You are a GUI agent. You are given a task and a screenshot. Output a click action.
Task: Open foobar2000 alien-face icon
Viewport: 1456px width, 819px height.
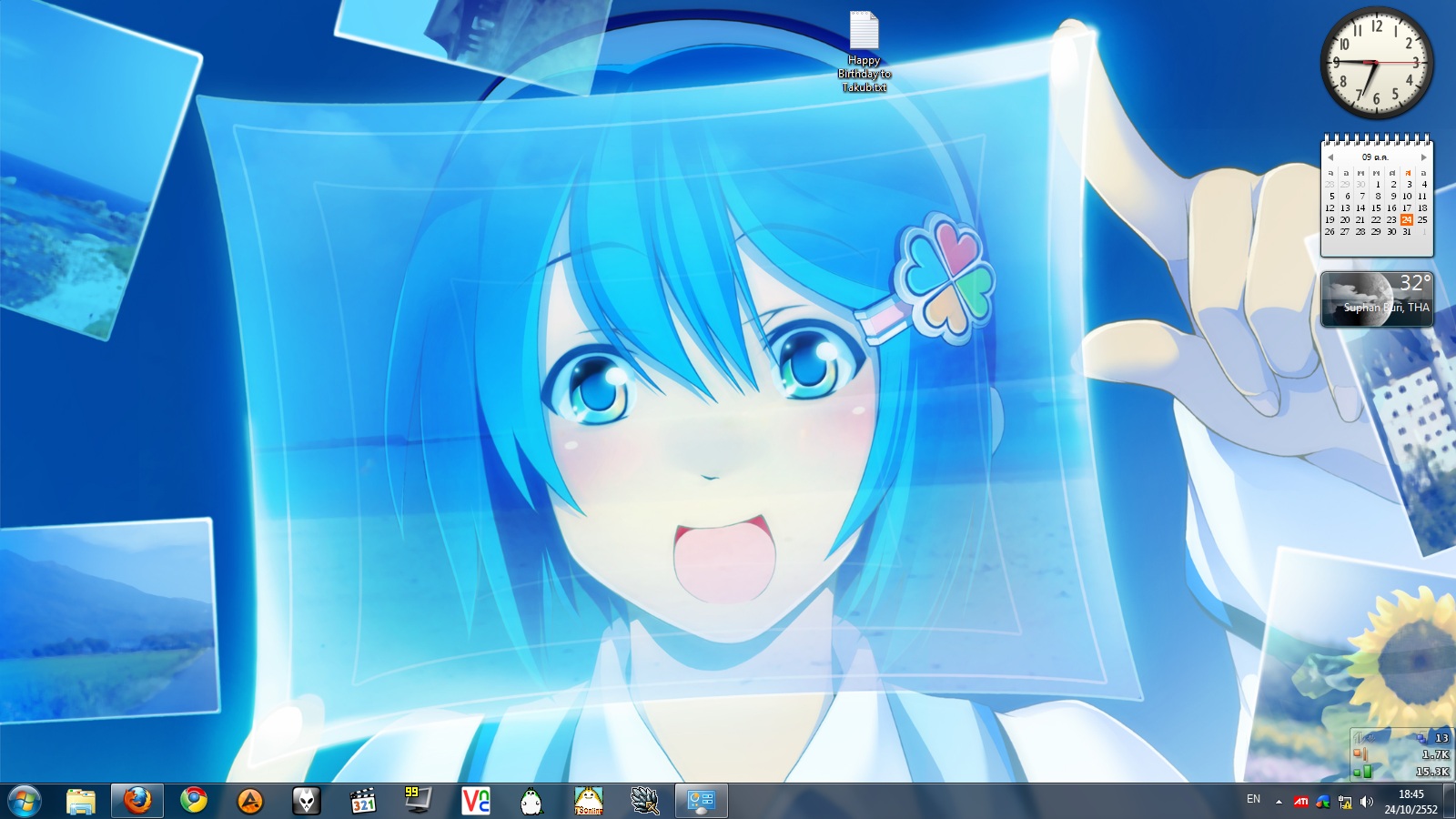(x=307, y=801)
